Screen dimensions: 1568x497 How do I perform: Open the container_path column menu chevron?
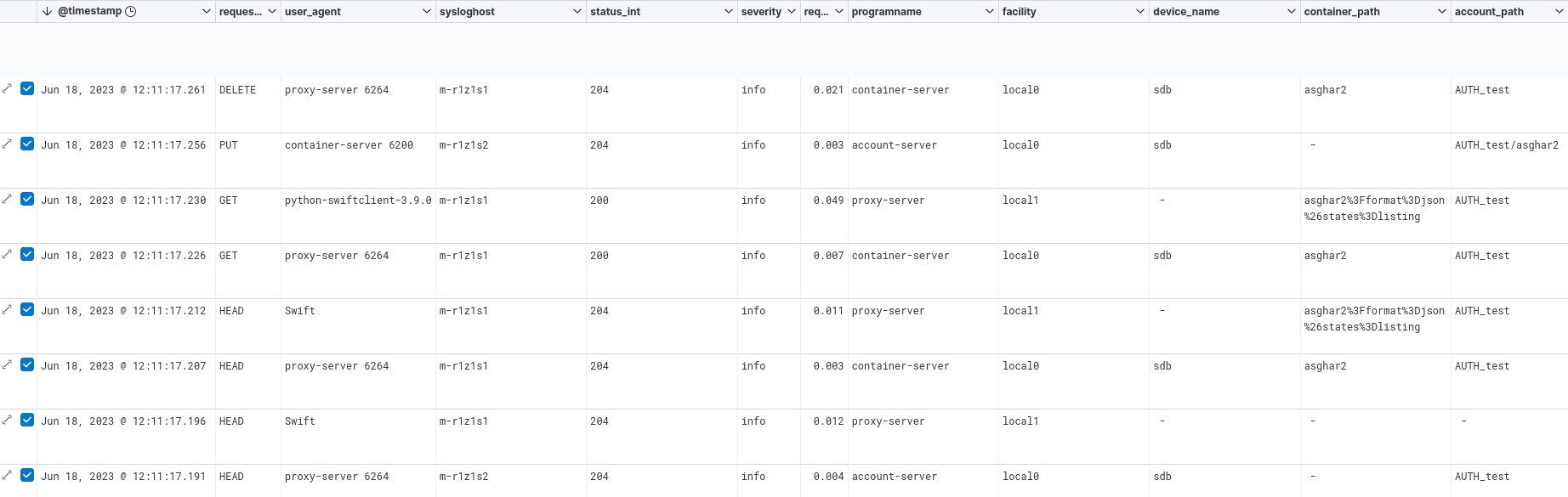coord(1442,11)
